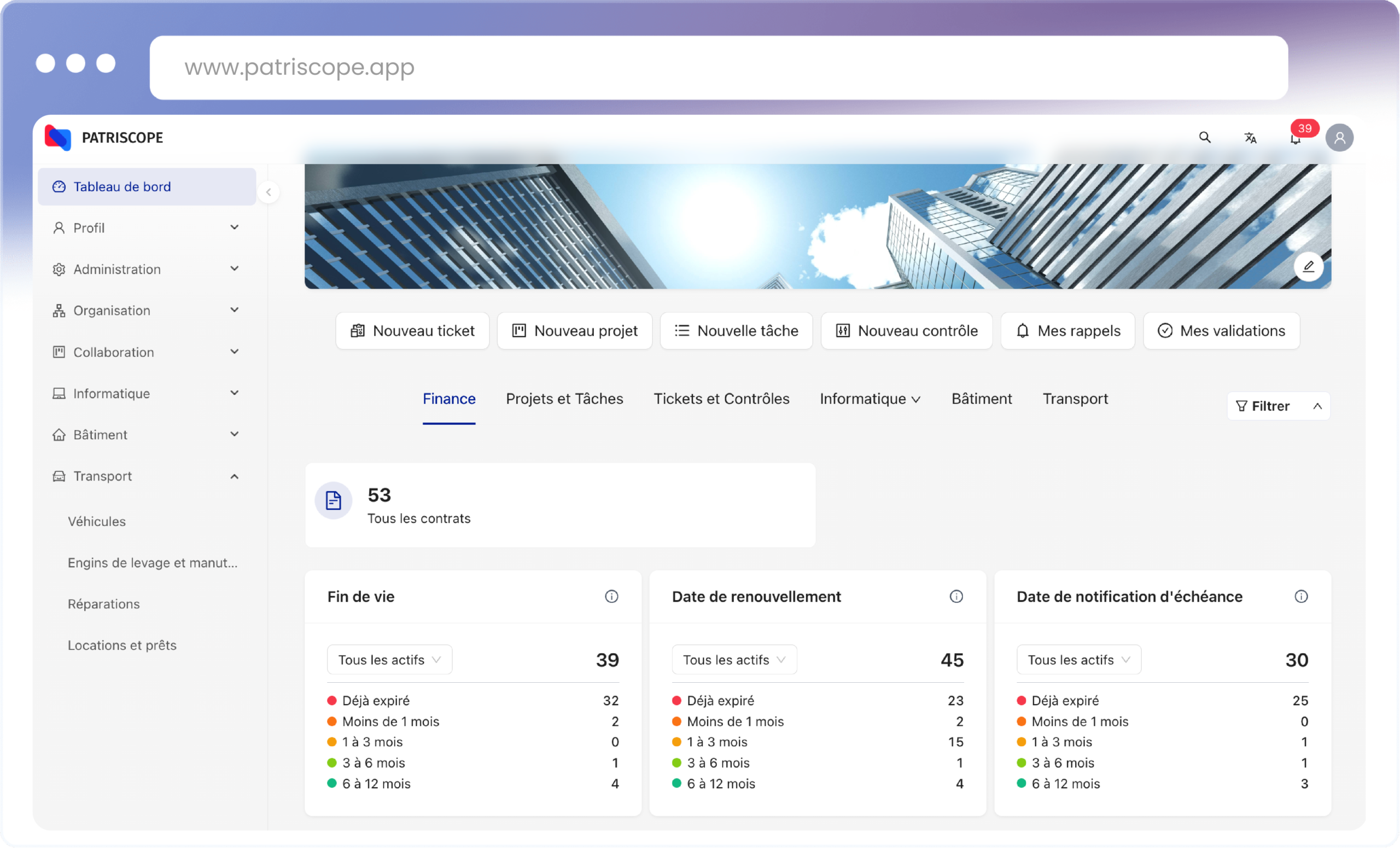Collapse the Filtrer panel chevron
The width and height of the screenshot is (1400, 867).
(1317, 406)
